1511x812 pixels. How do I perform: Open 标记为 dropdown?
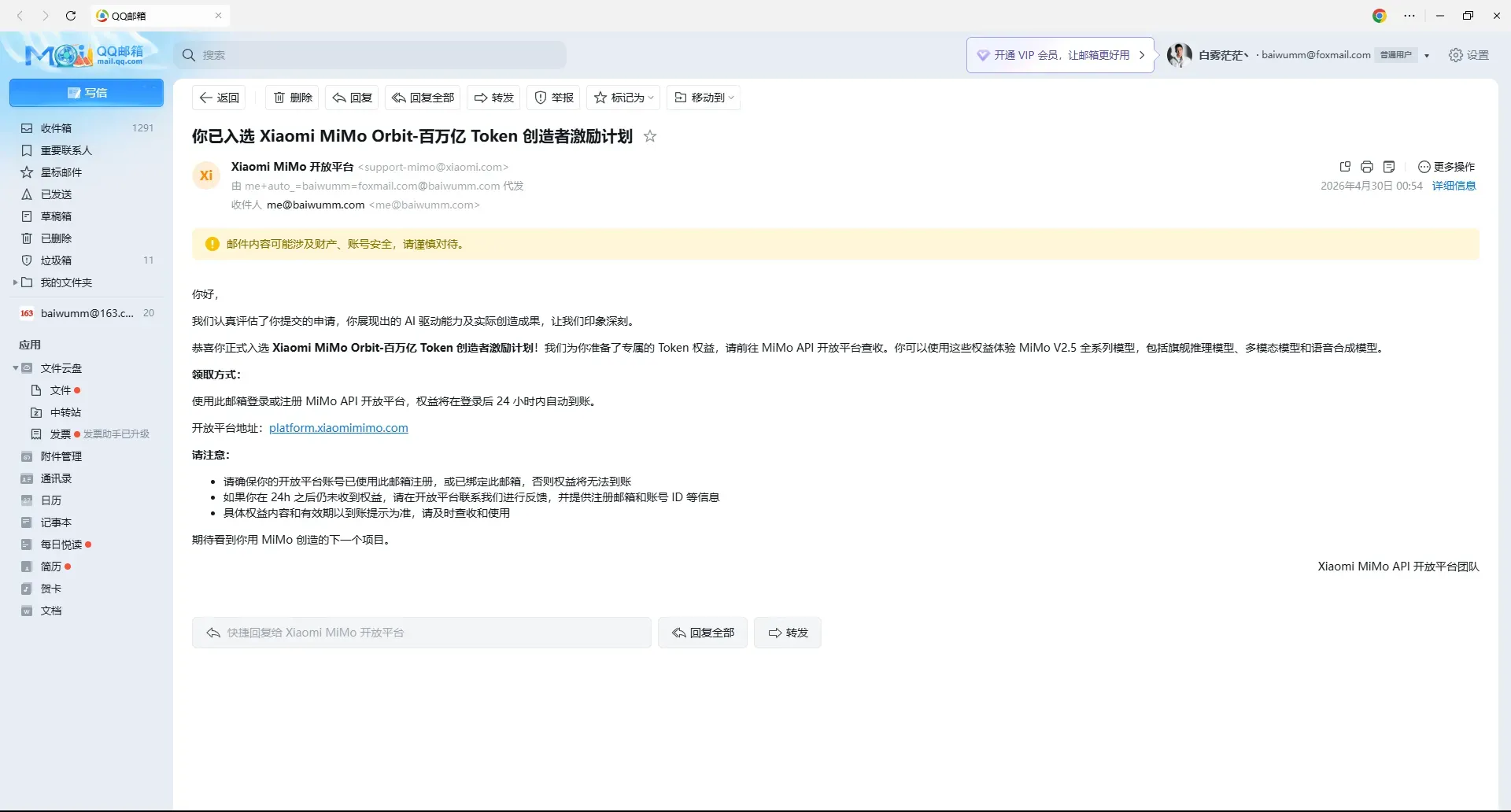[623, 98]
